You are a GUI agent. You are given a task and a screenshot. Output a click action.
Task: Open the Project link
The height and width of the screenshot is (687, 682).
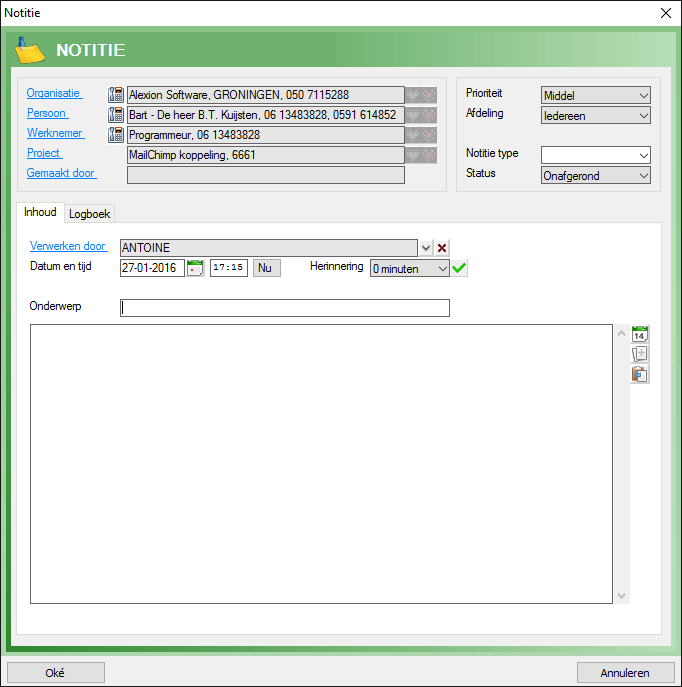(x=43, y=153)
